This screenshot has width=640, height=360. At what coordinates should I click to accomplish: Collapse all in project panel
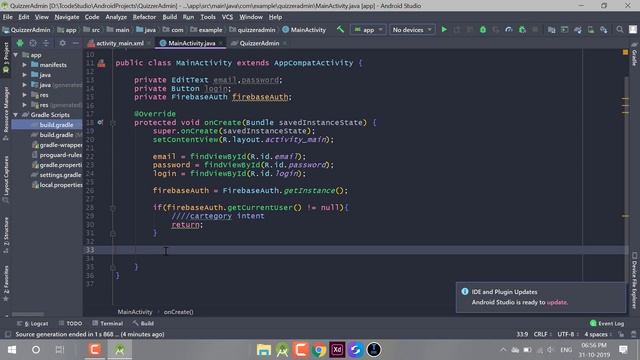[x=46, y=43]
